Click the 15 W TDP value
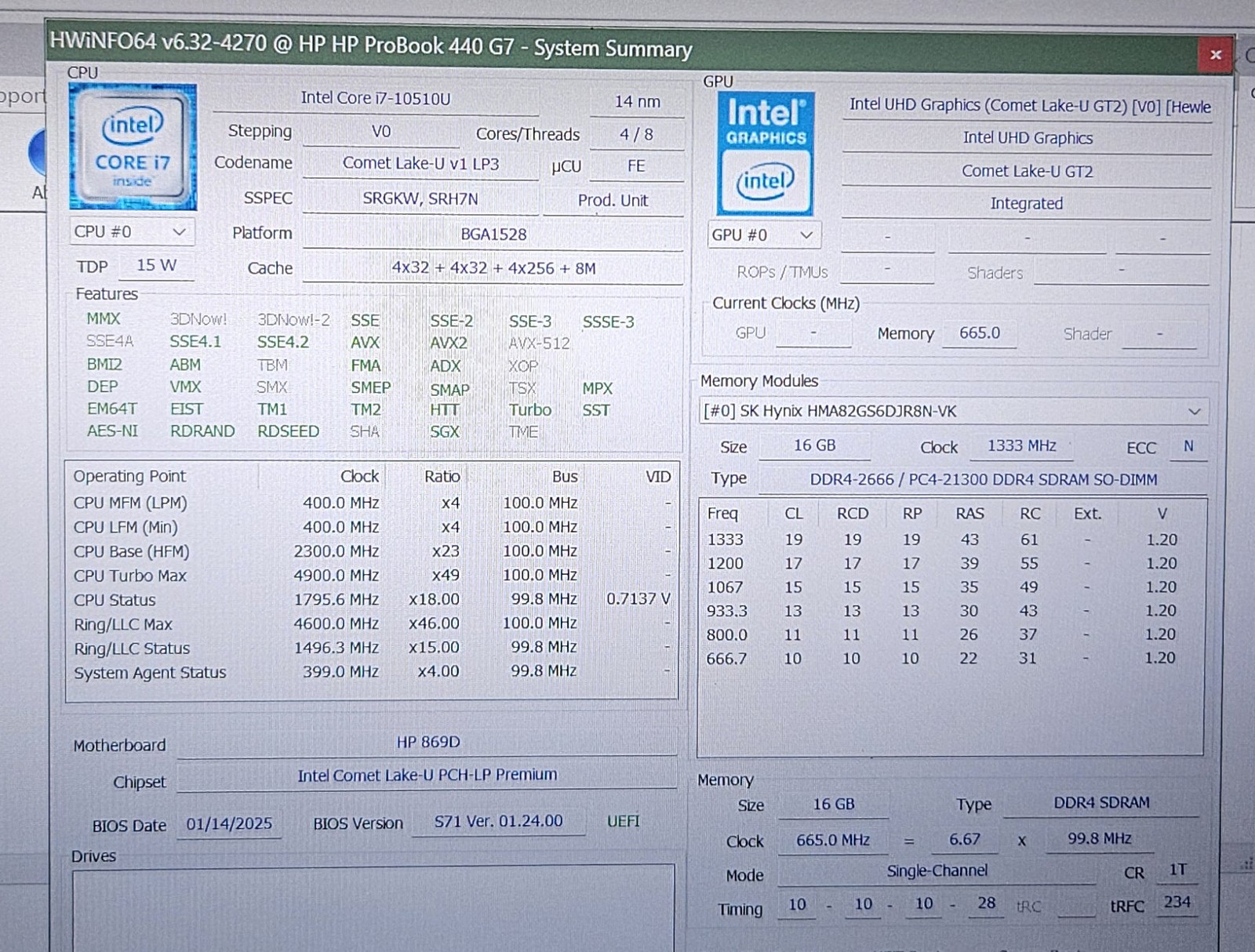 pyautogui.click(x=156, y=266)
